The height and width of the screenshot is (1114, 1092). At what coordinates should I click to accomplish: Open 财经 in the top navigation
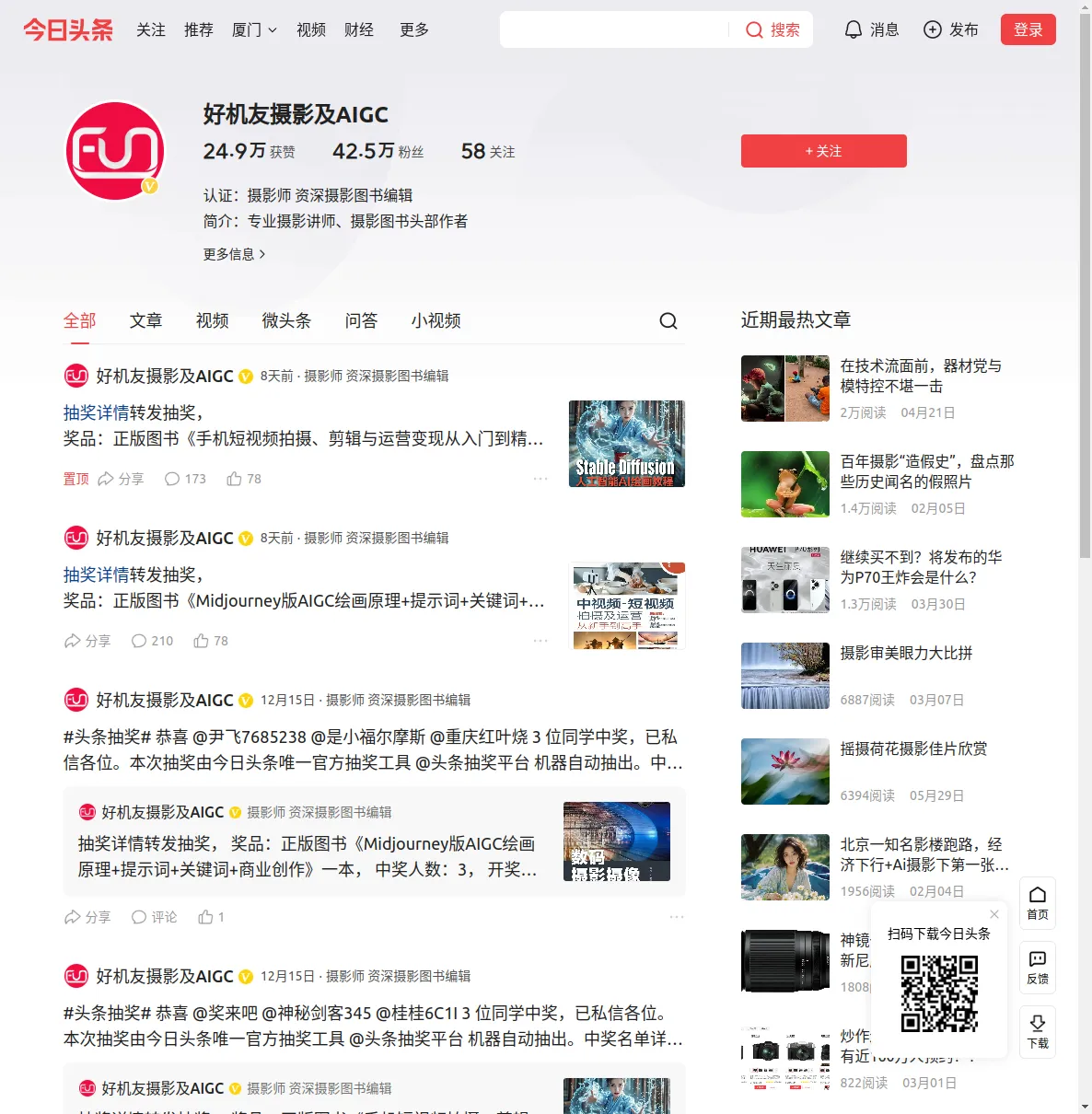359,29
